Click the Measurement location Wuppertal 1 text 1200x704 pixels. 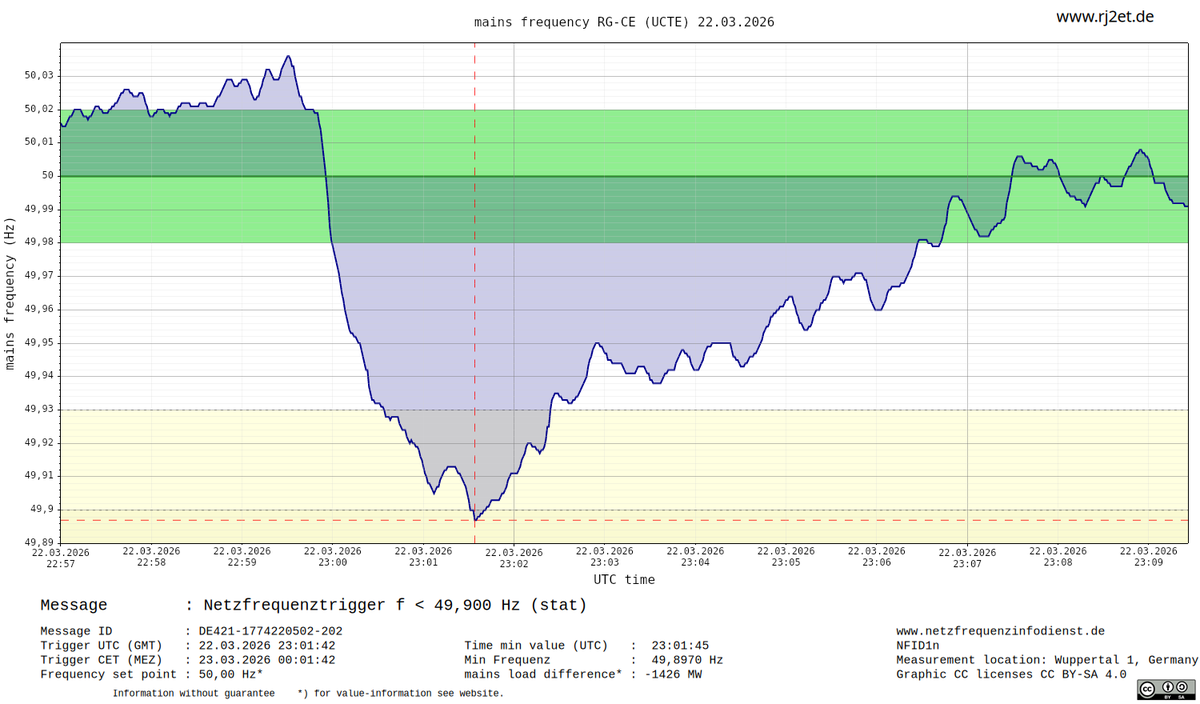[1047, 660]
